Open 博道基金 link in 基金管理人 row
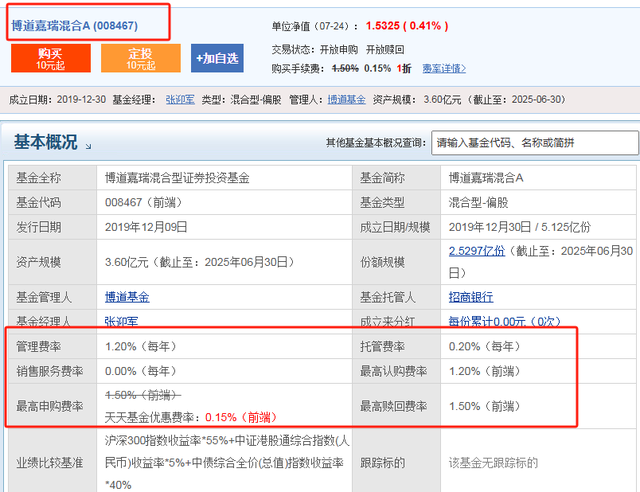Screen dimensions: 640x492 pos(127,297)
